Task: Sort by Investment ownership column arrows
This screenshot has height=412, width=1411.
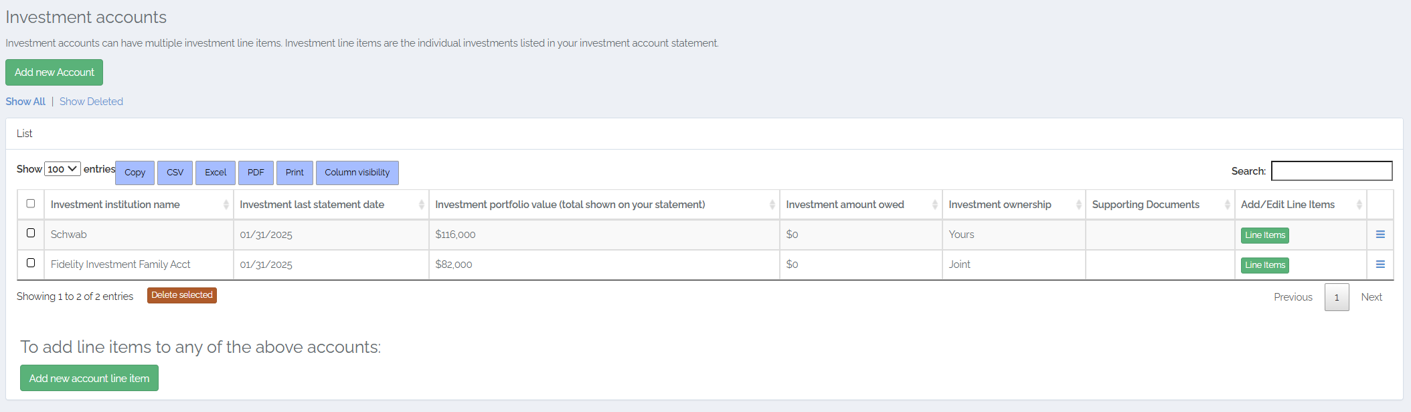Action: (1078, 205)
